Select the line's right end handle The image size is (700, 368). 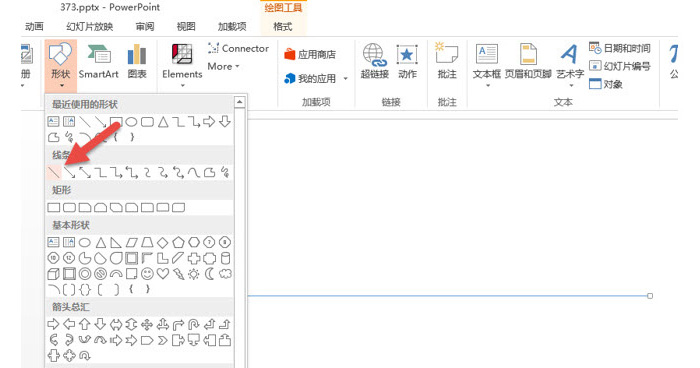pyautogui.click(x=650, y=296)
